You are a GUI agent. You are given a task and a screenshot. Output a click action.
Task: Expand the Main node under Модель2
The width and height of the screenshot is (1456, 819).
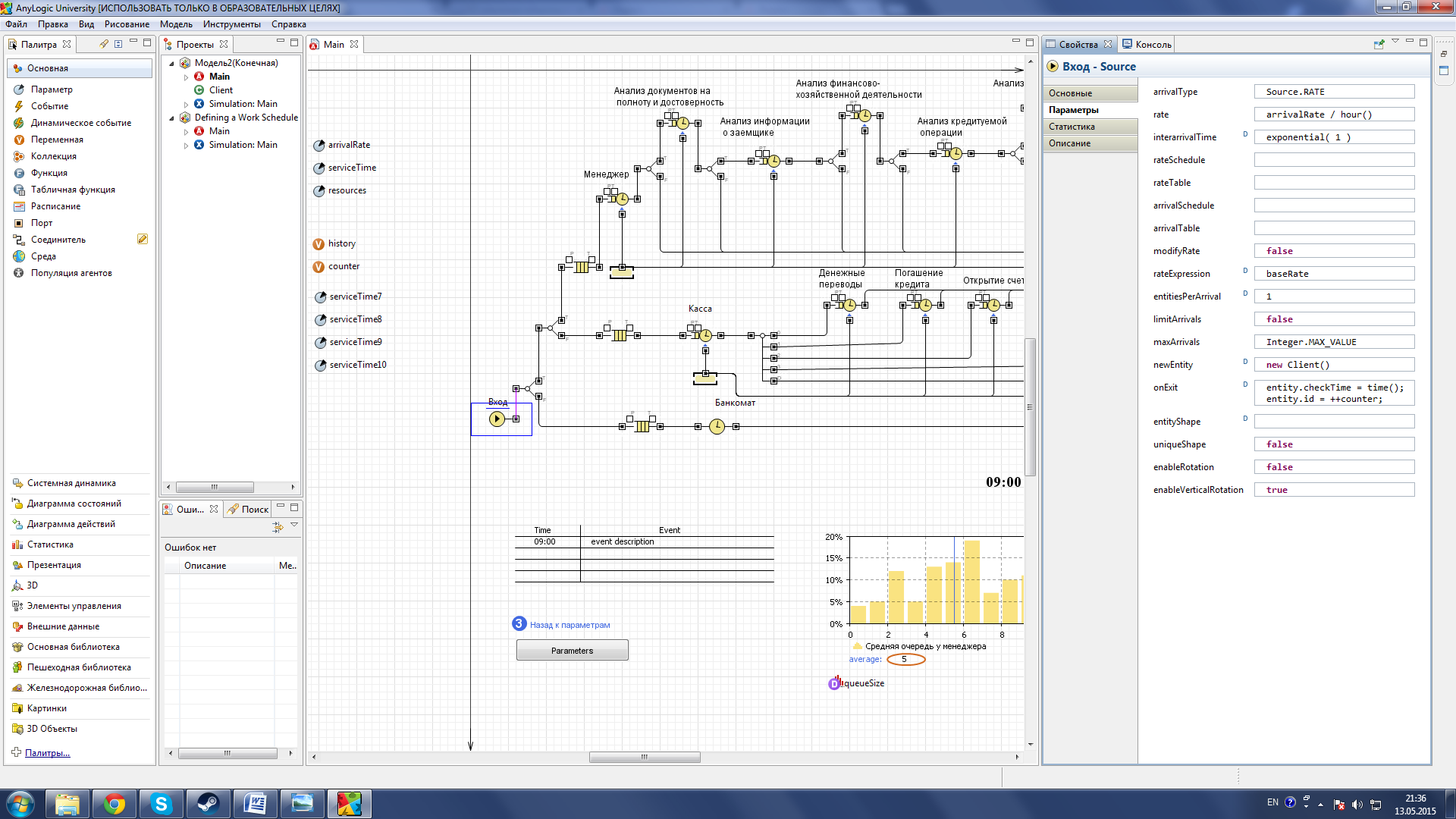(x=186, y=77)
